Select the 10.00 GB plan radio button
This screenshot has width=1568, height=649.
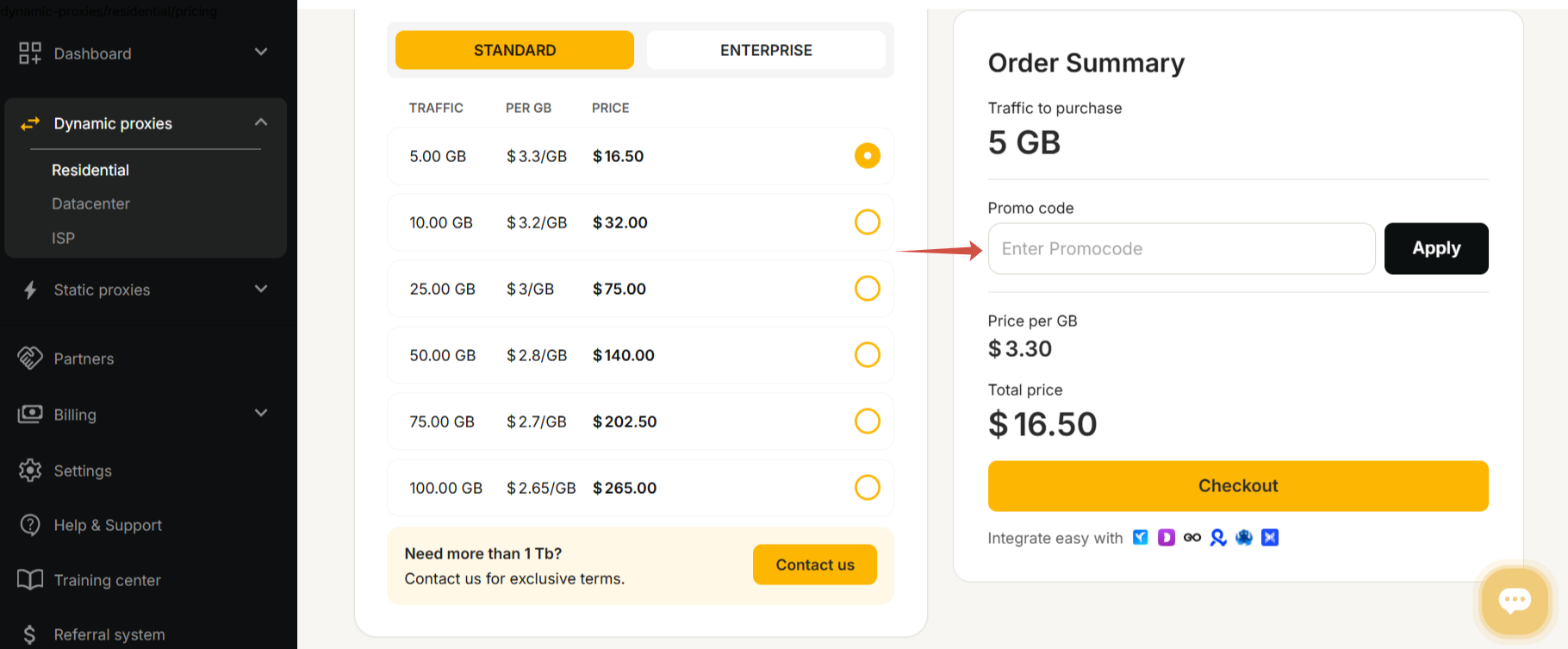[x=867, y=222]
